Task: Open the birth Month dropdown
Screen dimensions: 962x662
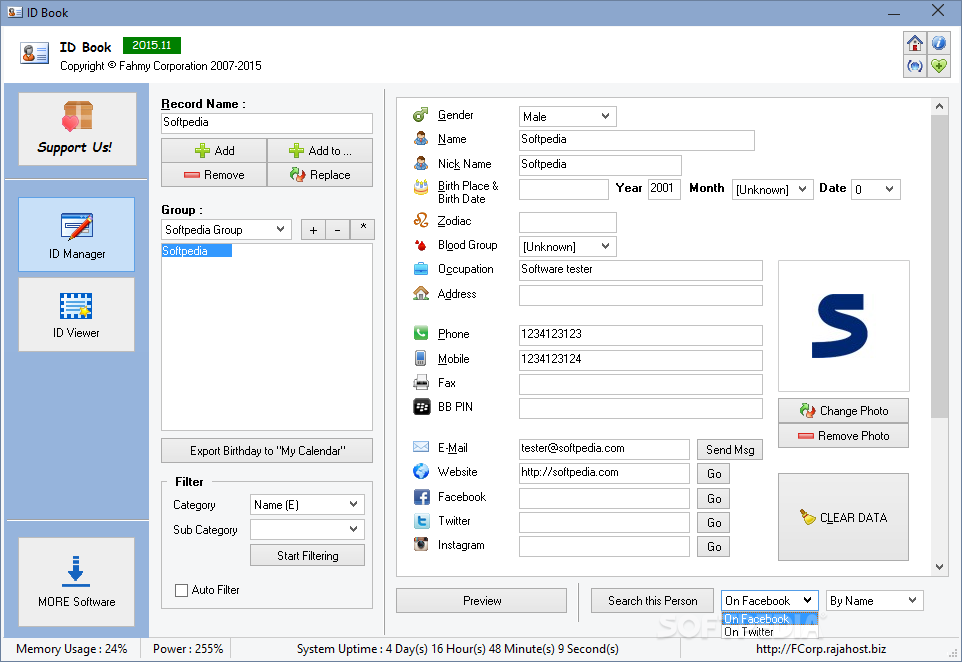Action: [x=772, y=190]
